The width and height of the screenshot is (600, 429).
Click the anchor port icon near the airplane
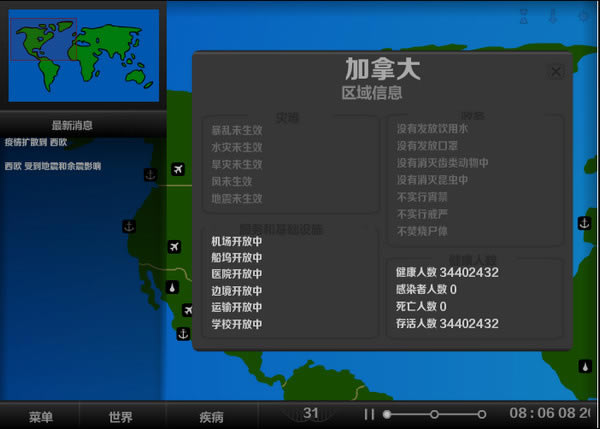tap(151, 175)
